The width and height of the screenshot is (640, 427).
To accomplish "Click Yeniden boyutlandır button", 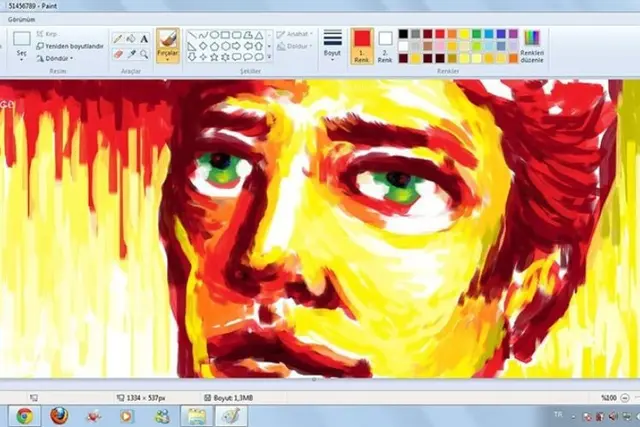I will 70,46.
